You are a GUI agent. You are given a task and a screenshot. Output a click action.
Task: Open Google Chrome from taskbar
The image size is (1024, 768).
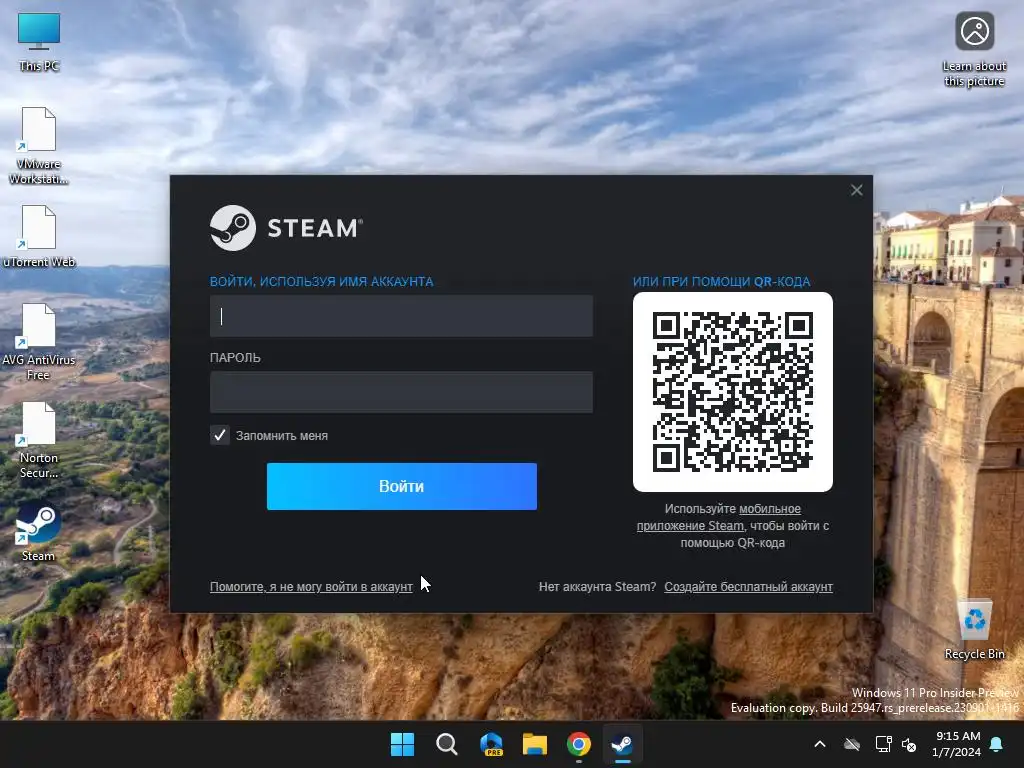click(579, 744)
